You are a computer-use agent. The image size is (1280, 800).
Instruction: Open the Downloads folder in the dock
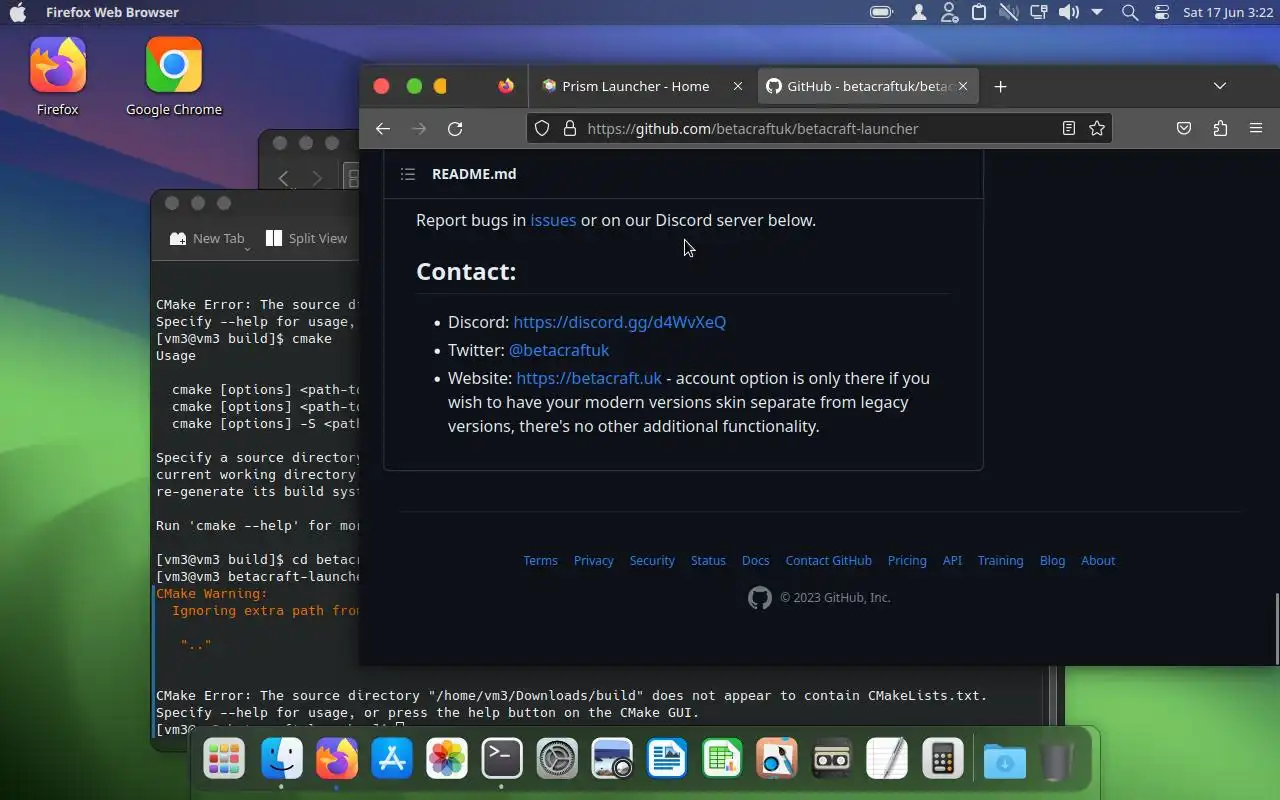tap(1004, 761)
